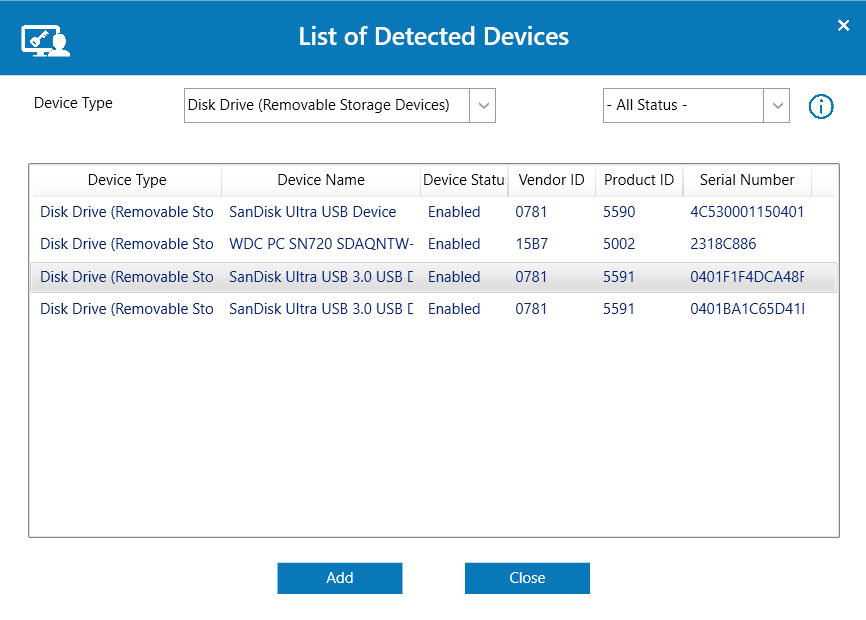Dismiss the dialog with the X button

[x=843, y=25]
